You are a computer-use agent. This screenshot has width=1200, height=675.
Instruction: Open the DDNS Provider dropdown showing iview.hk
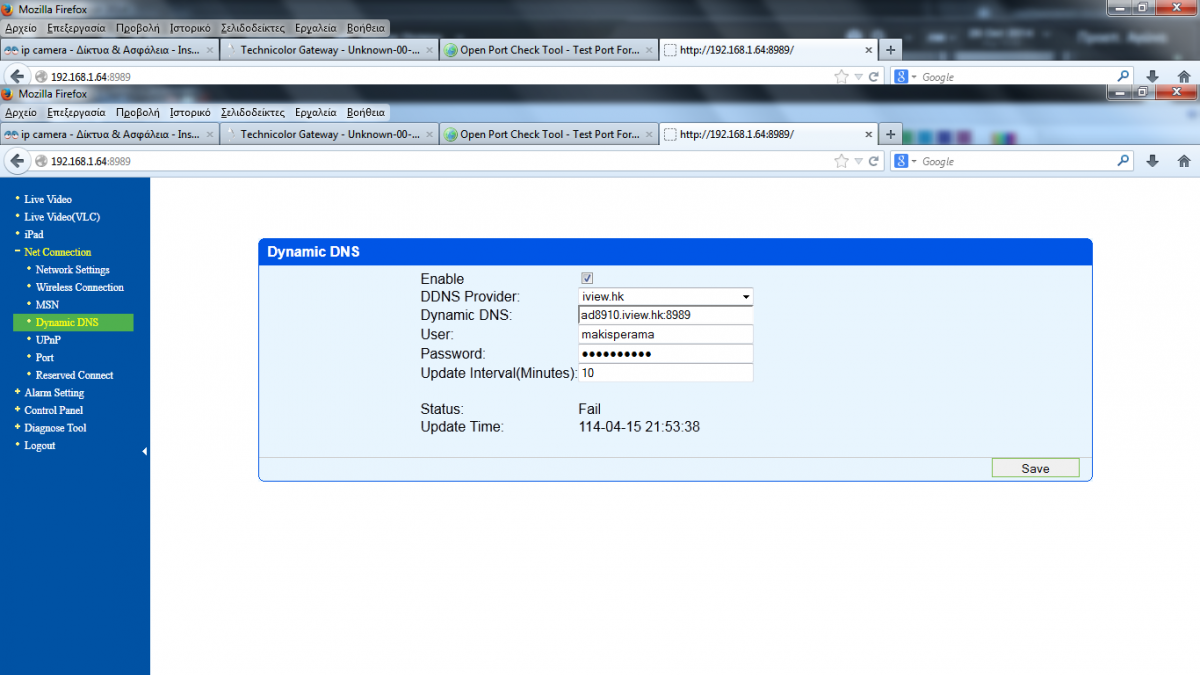(x=666, y=297)
